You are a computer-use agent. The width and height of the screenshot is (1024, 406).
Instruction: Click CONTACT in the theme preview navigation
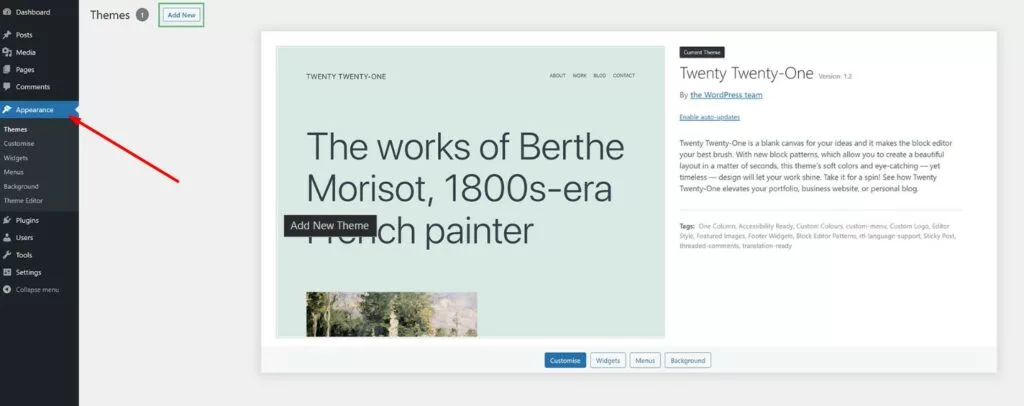point(624,76)
